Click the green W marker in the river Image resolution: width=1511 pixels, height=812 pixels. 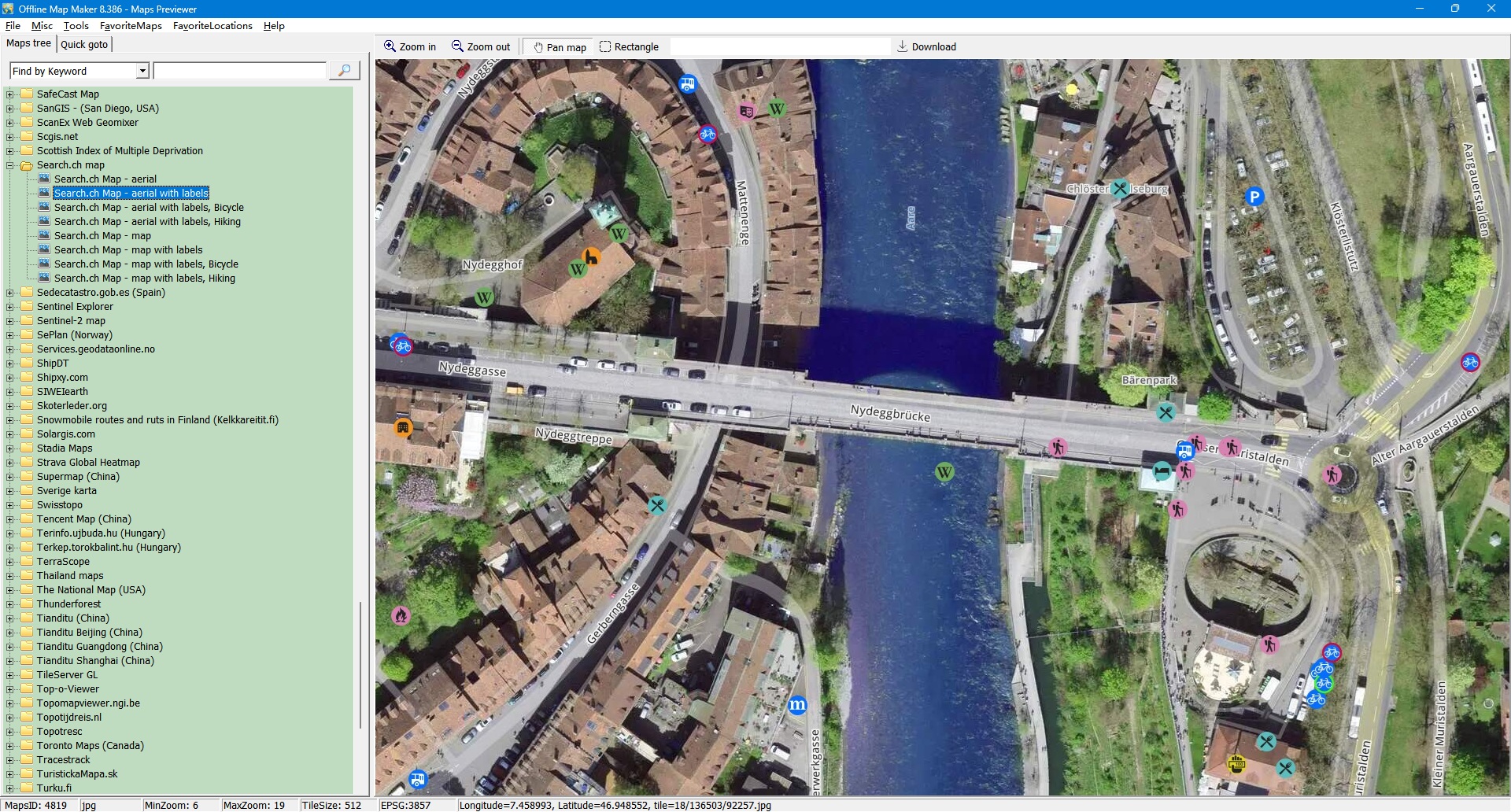[x=944, y=472]
